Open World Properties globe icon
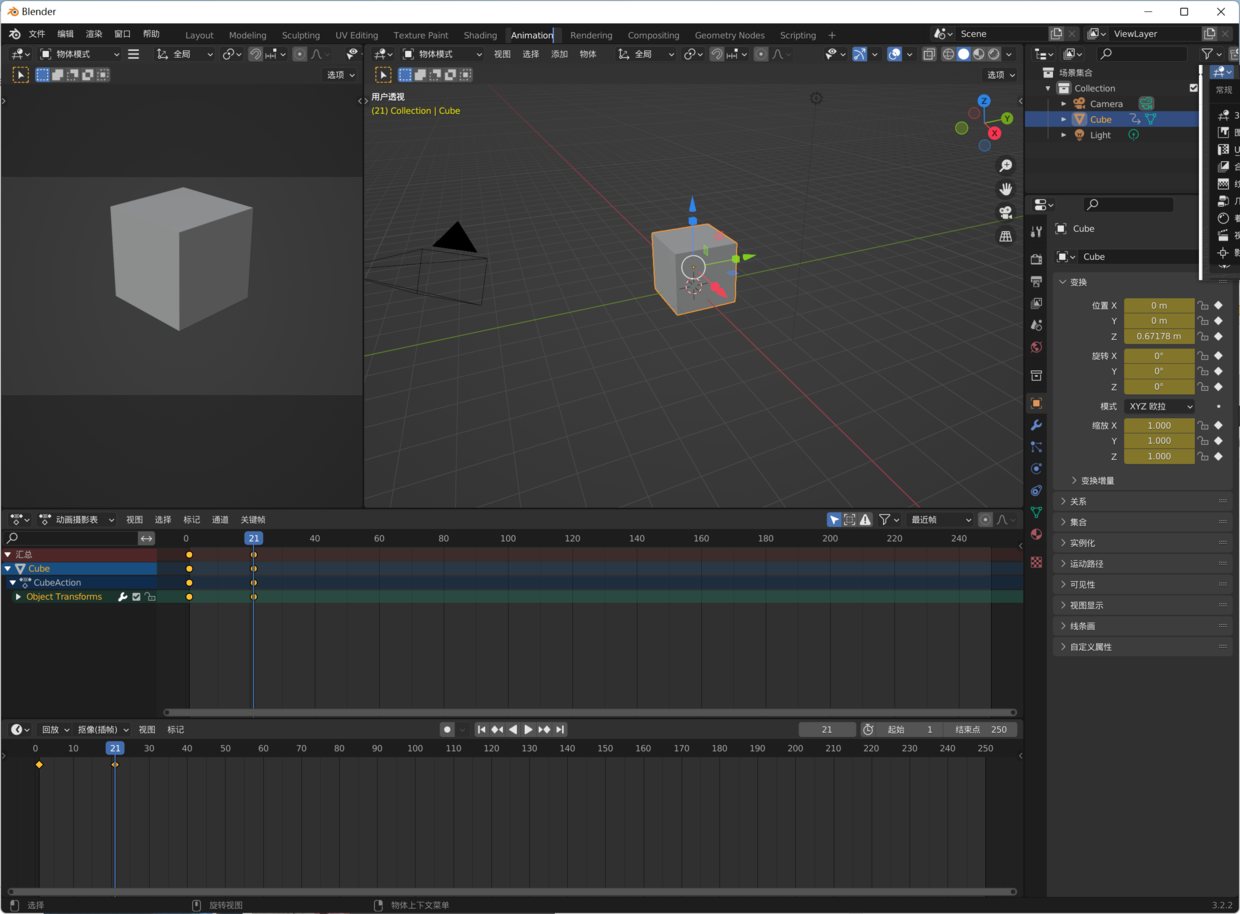1240x914 pixels. tap(1036, 347)
